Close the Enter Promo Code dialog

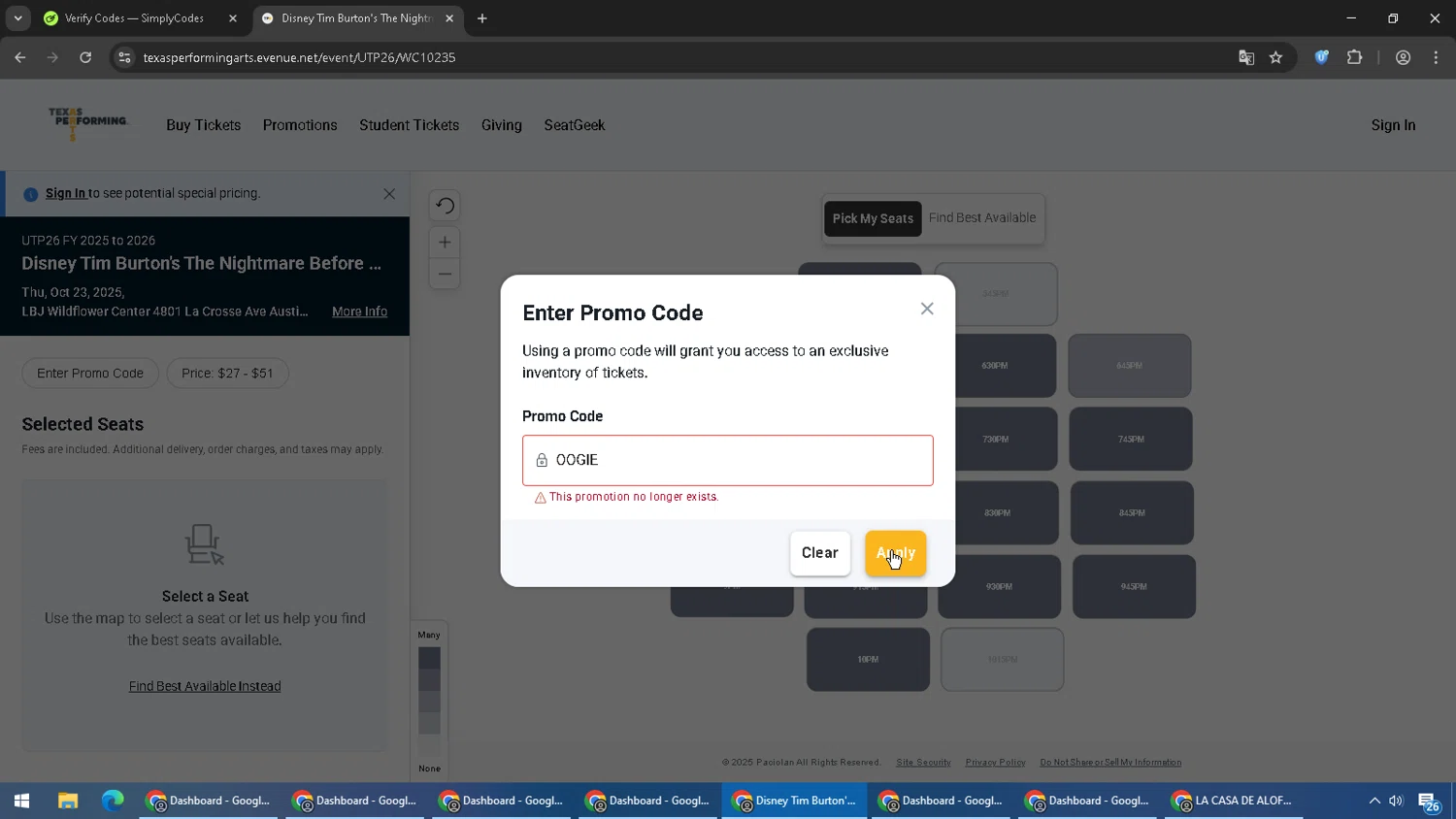point(927,309)
